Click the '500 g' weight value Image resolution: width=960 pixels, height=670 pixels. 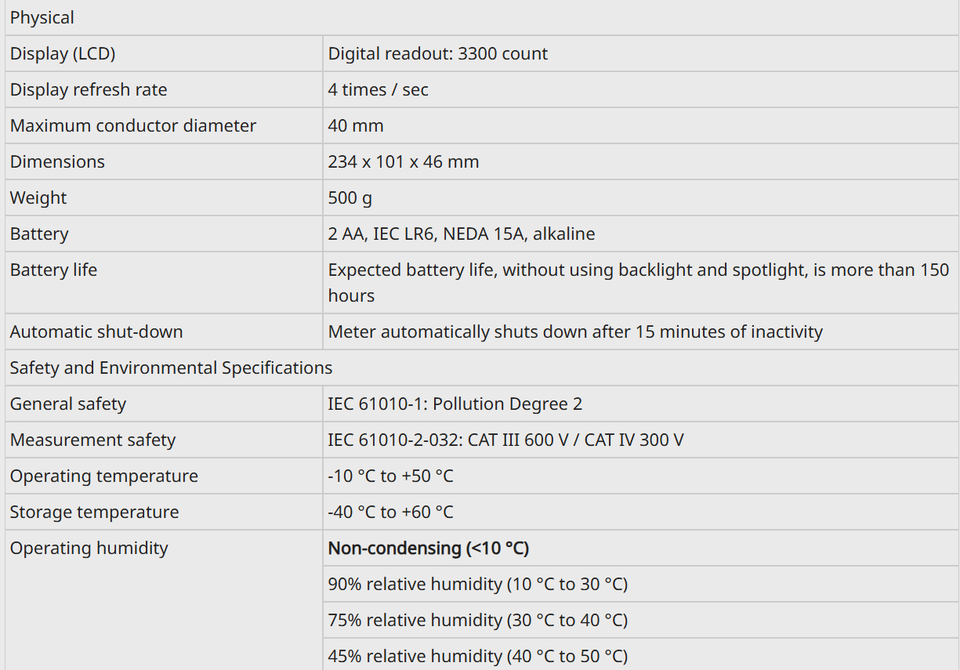(x=350, y=198)
